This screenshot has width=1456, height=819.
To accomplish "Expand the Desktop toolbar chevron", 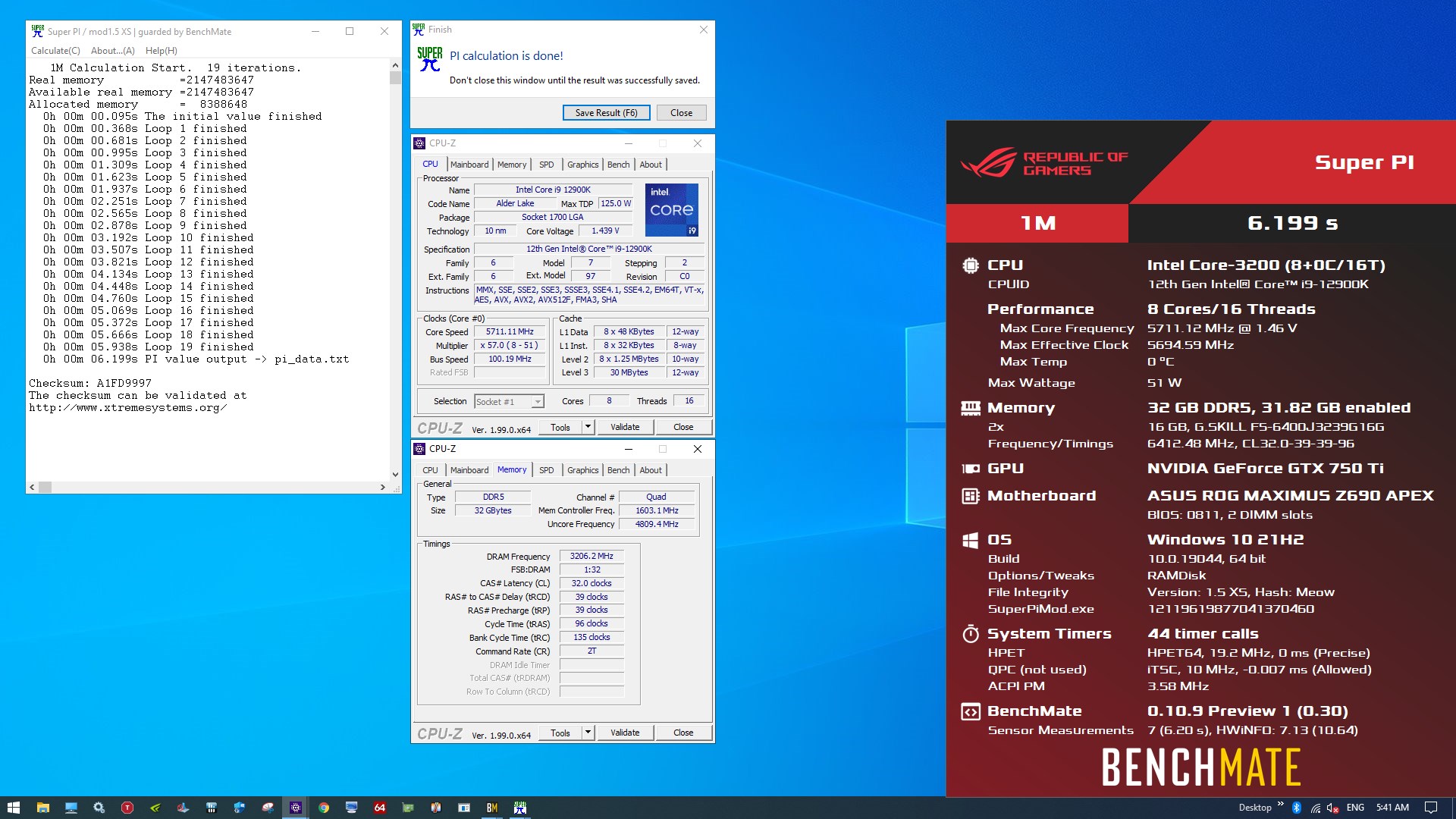I will (1281, 805).
